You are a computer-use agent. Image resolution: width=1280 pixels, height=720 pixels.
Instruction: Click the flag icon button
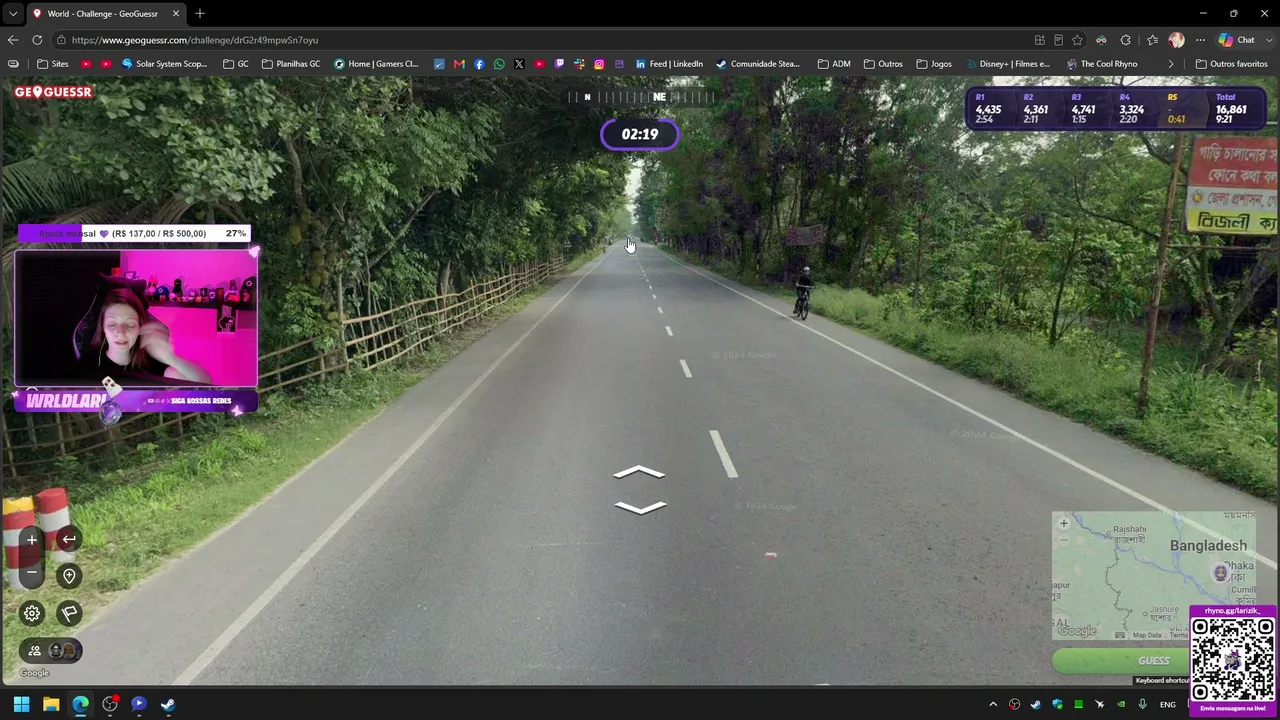click(x=69, y=613)
